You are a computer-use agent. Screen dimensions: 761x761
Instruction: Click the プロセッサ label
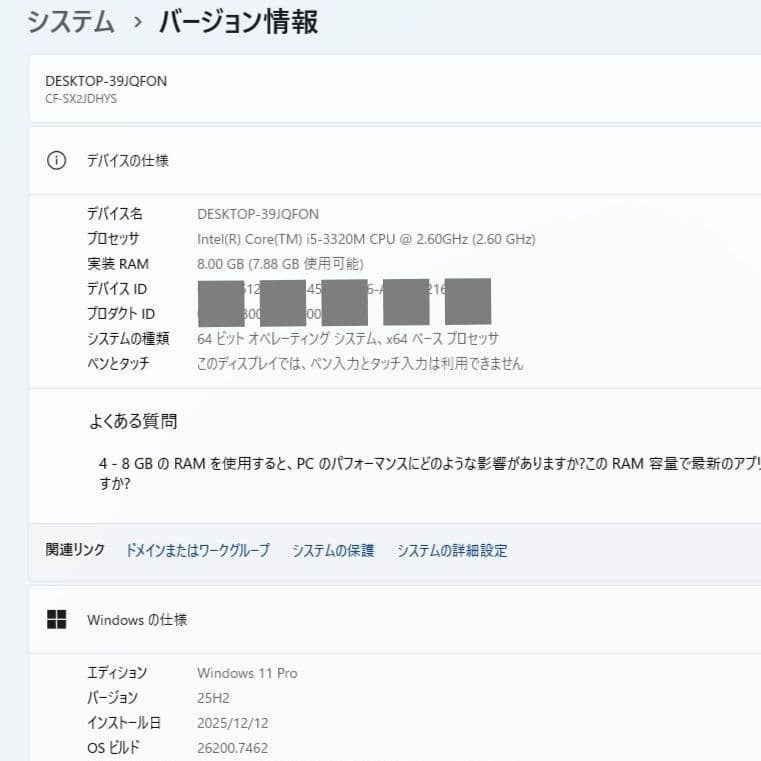pyautogui.click(x=113, y=238)
